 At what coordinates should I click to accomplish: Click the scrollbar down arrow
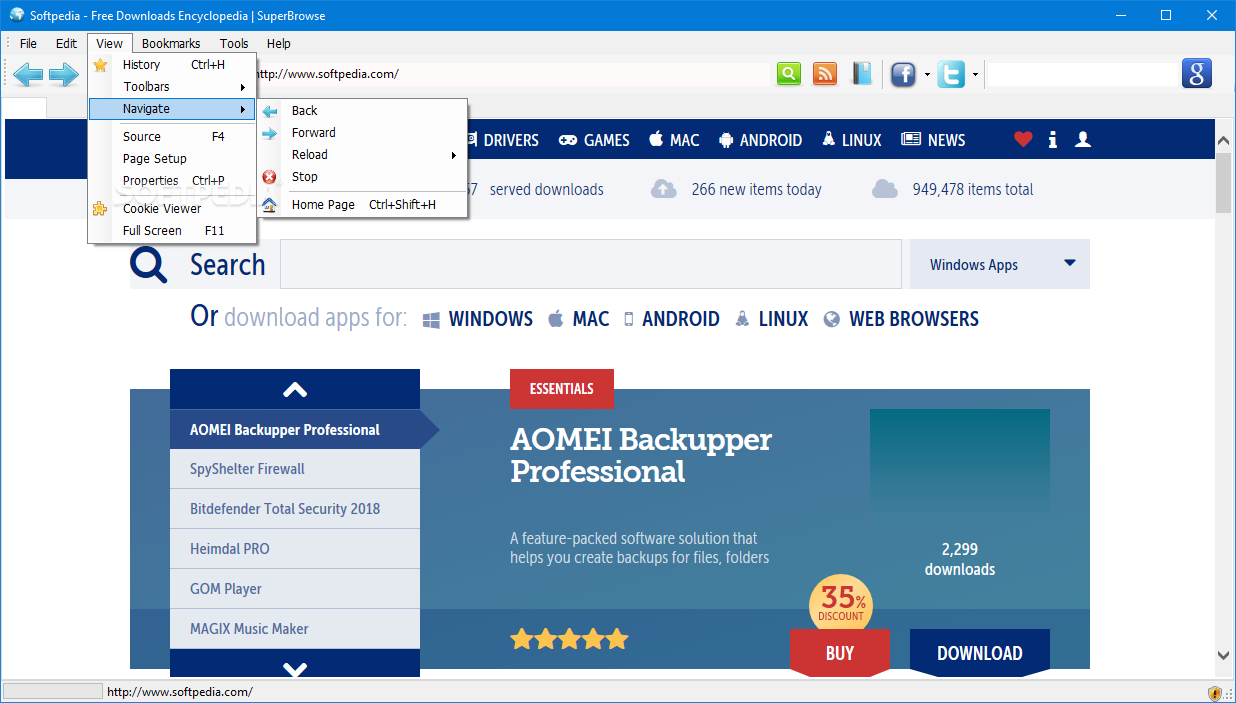click(1223, 655)
